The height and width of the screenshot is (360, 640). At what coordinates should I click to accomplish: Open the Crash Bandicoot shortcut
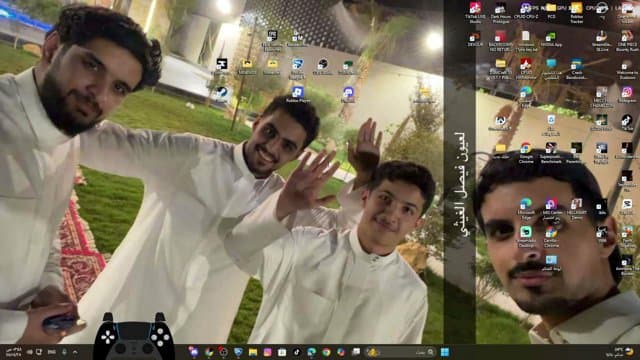576,69
